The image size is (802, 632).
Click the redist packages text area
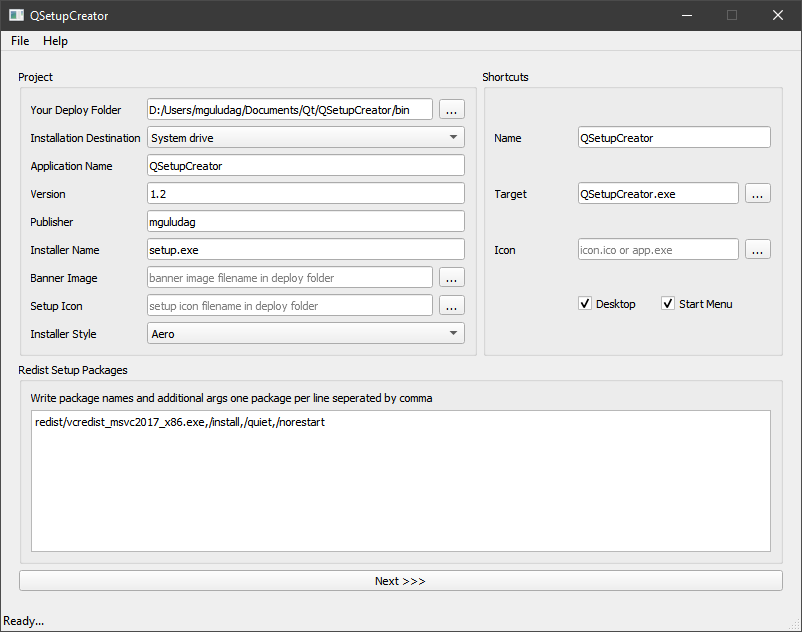tap(400, 481)
